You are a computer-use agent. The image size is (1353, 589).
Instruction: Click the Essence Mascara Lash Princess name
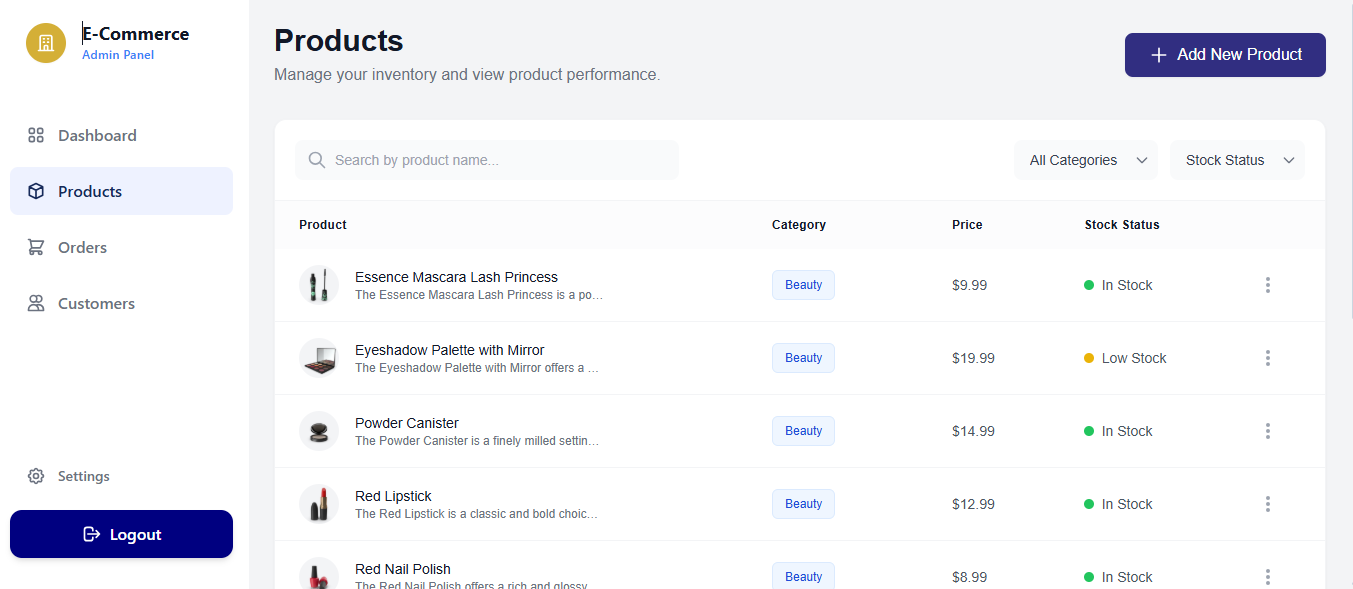(456, 277)
